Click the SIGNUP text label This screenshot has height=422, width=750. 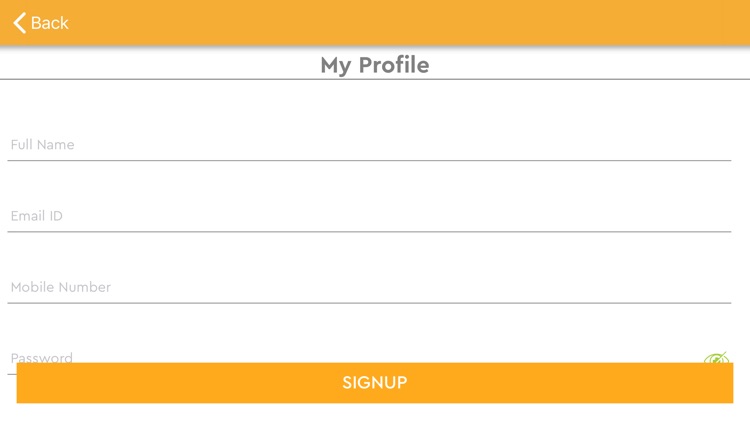[375, 383]
